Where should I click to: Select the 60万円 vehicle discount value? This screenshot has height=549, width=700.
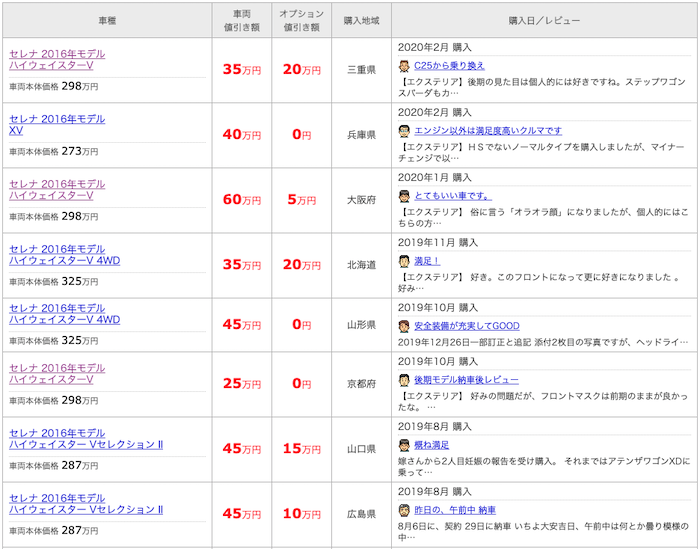[x=242, y=200]
